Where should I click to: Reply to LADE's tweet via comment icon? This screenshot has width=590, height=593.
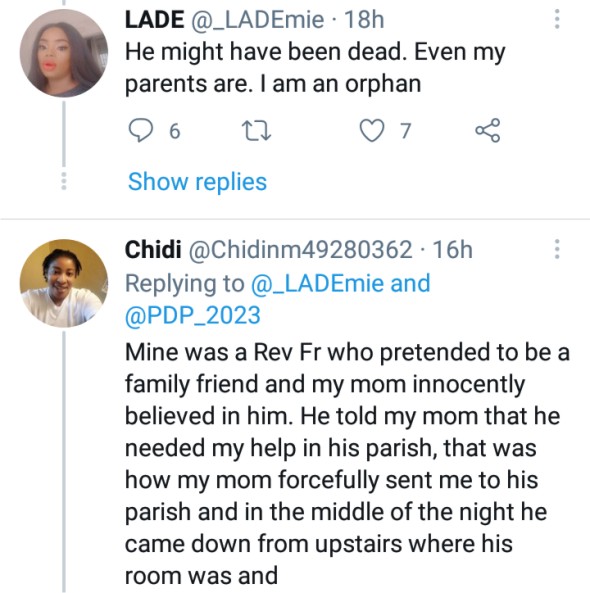point(141,130)
